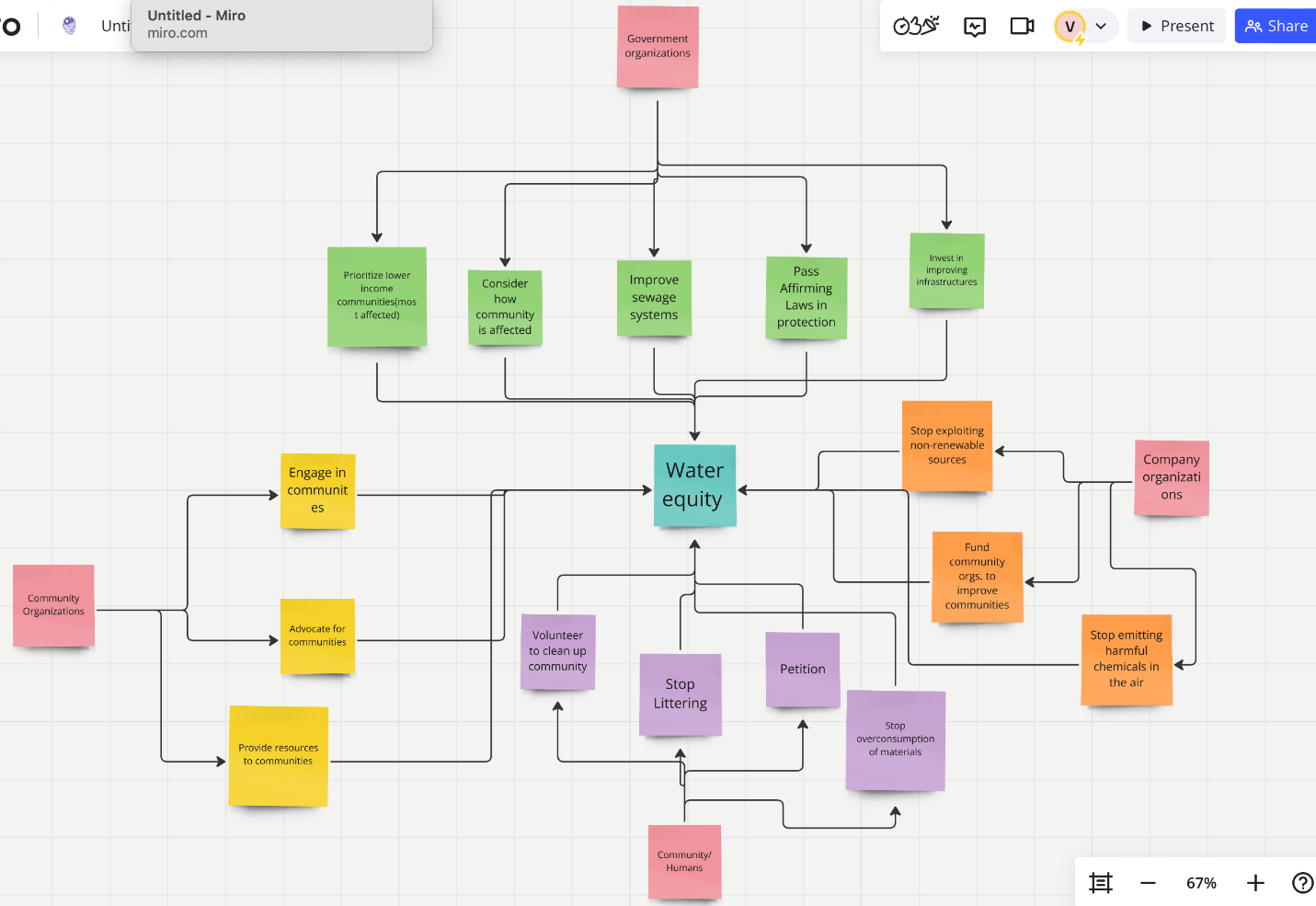This screenshot has width=1316, height=906.
Task: Start a video call with camera icon
Action: coord(1022,26)
